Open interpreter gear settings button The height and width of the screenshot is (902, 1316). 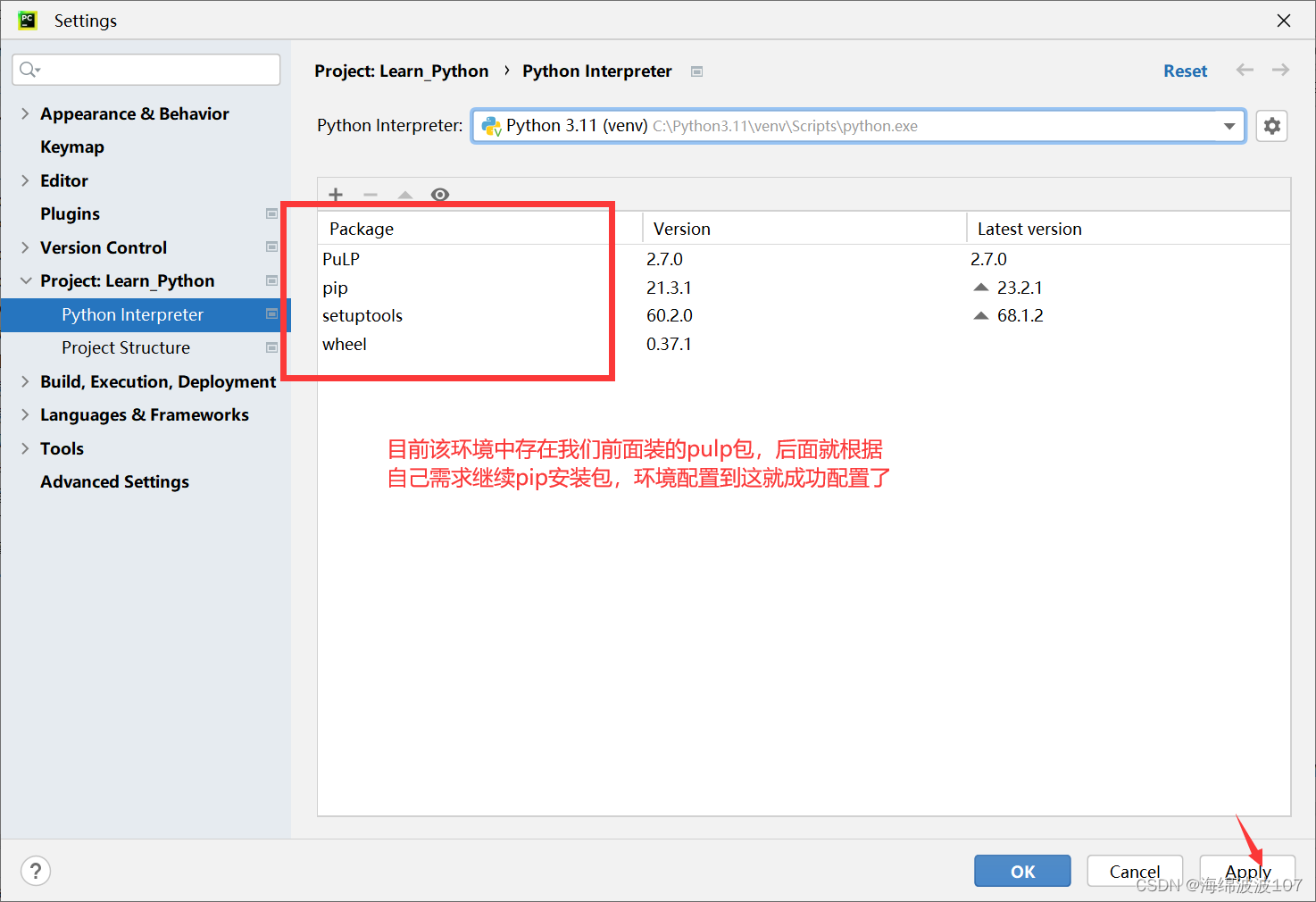coord(1271,126)
